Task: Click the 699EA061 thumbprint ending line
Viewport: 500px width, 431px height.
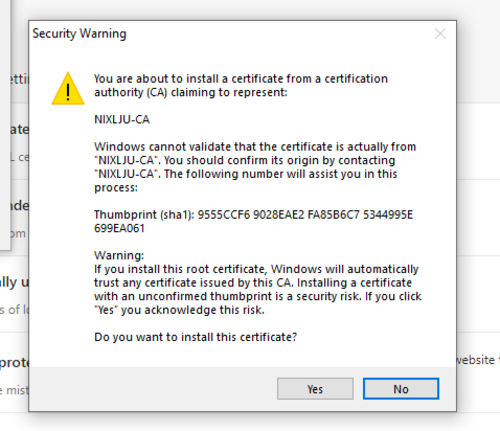Action: pyautogui.click(x=119, y=229)
